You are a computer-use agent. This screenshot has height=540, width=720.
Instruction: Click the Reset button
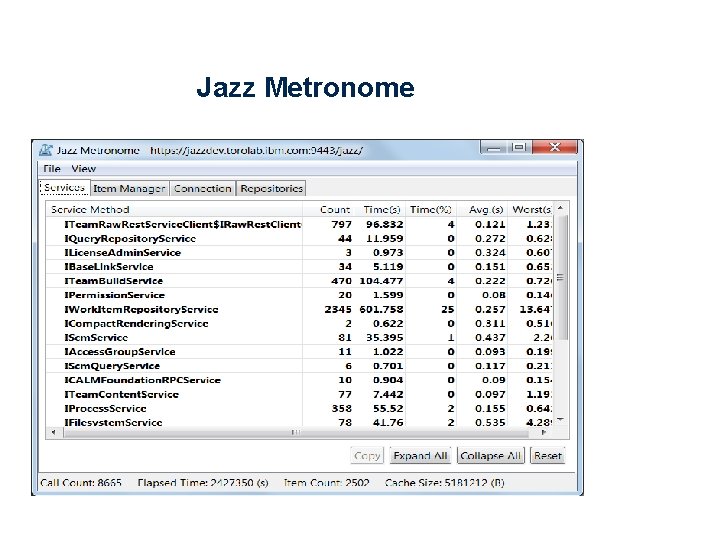pos(547,456)
